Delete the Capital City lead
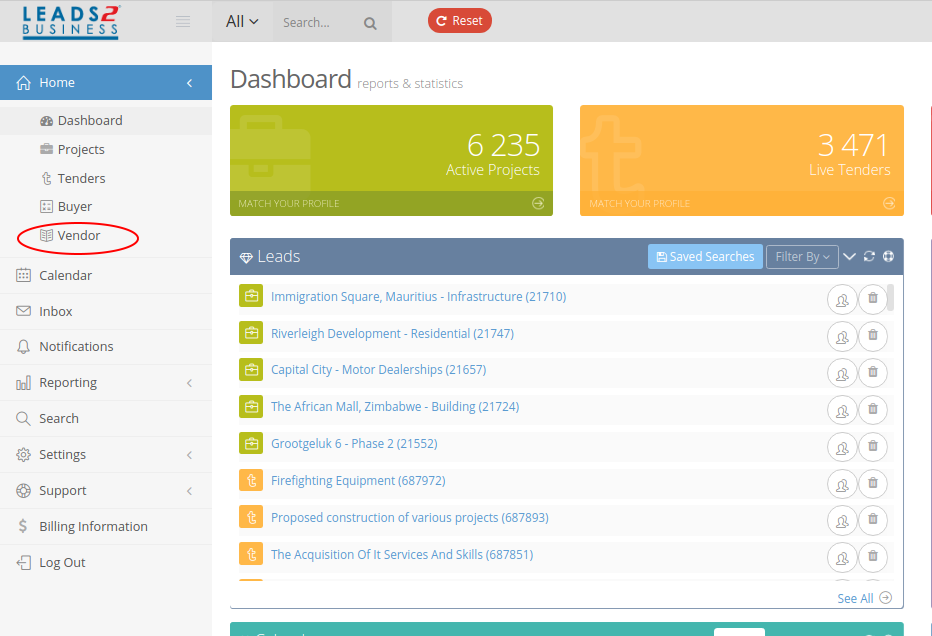This screenshot has height=636, width=932. [873, 373]
